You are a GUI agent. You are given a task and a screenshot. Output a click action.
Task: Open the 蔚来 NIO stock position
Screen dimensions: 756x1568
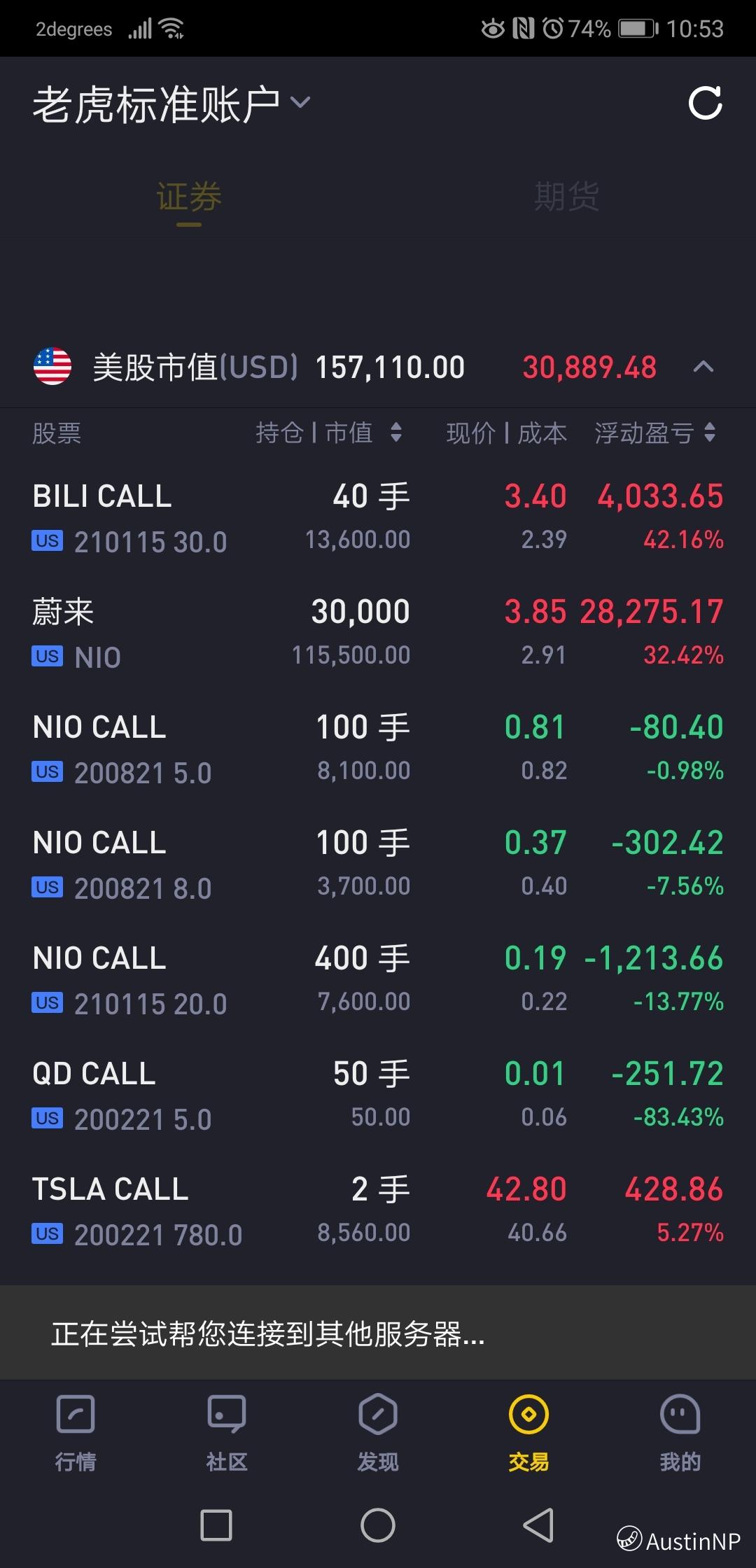(x=378, y=633)
